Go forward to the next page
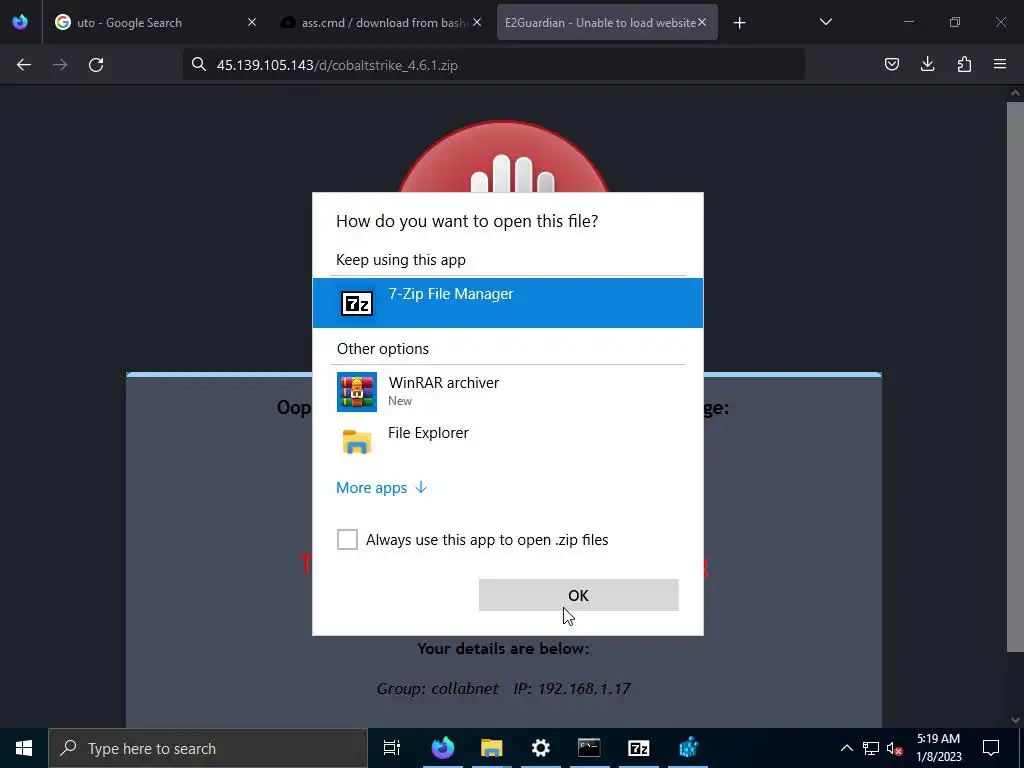Image resolution: width=1024 pixels, height=768 pixels. coord(60,65)
